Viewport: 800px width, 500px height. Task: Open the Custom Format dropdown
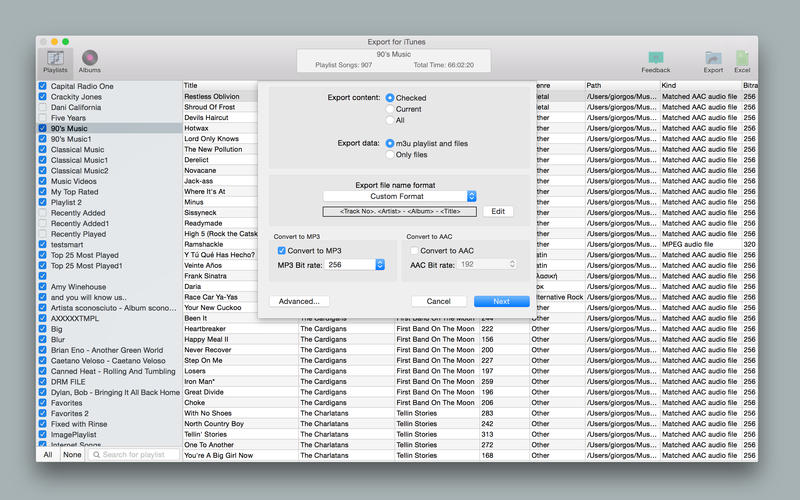click(400, 196)
